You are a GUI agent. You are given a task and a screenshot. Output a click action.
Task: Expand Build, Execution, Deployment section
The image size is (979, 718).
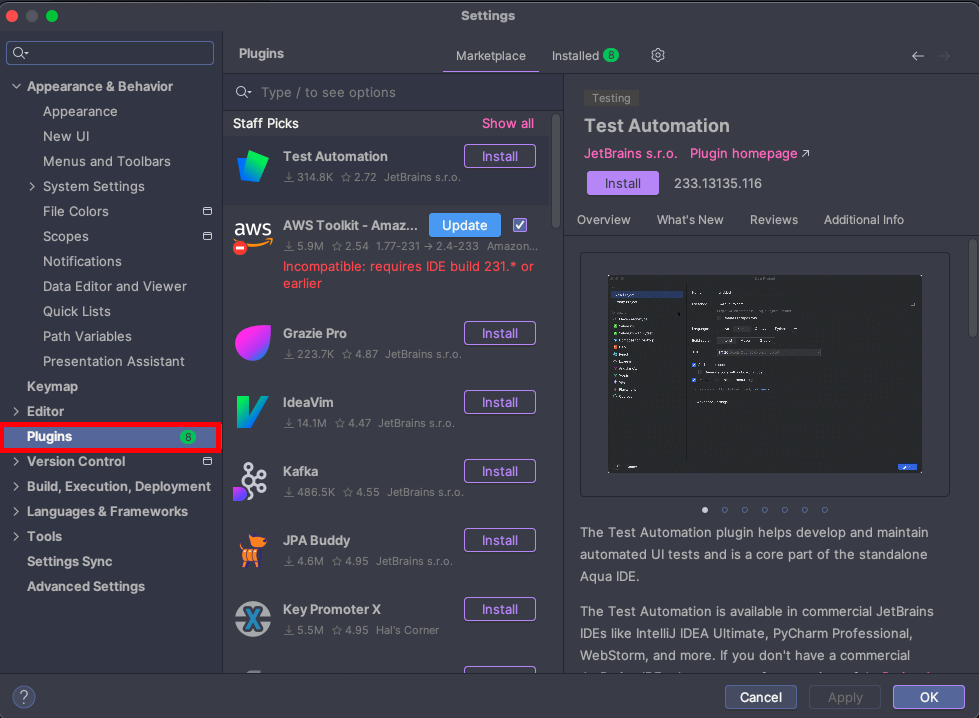click(16, 486)
